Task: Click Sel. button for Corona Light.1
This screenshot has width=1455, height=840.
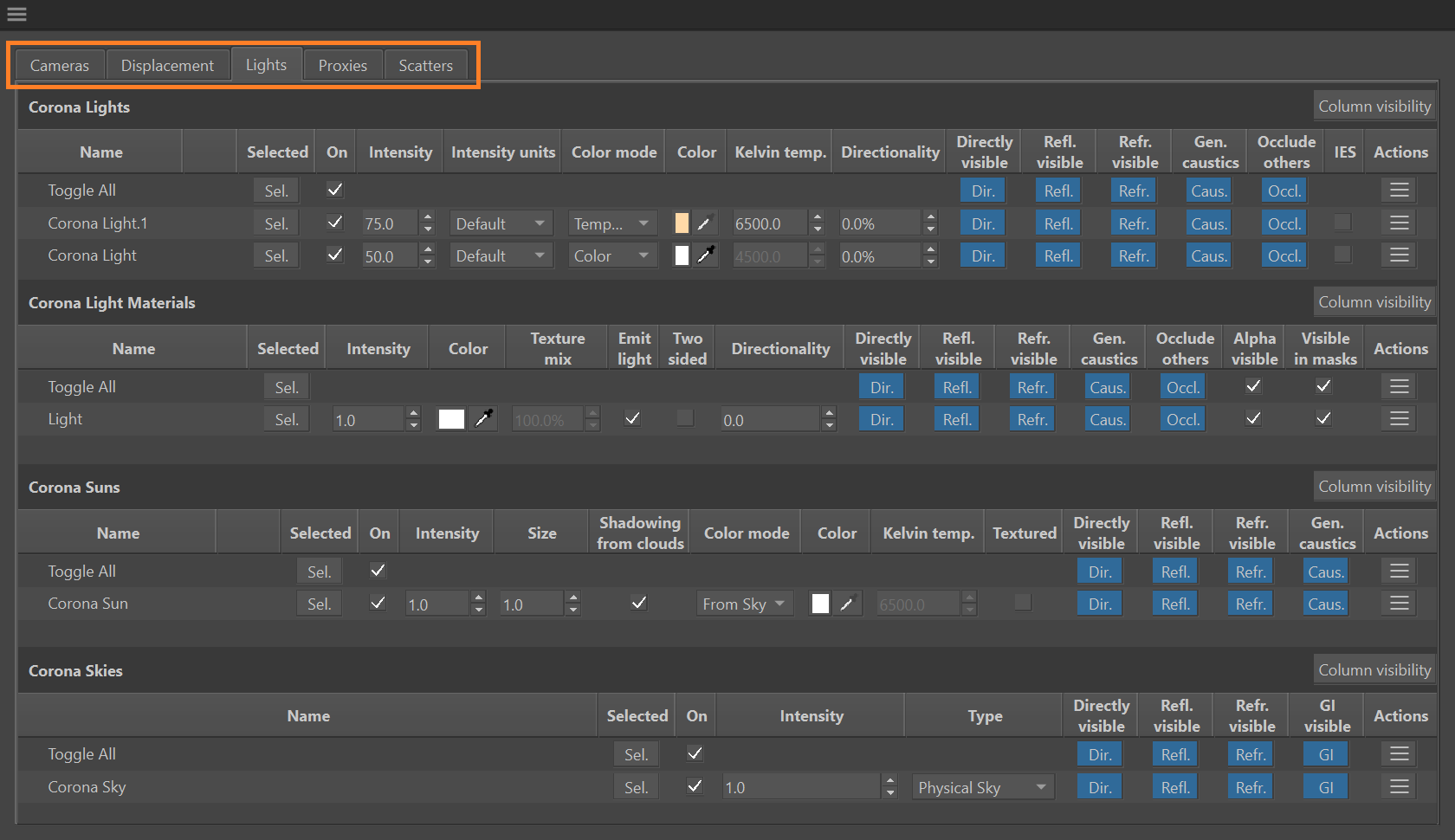Action: pos(276,223)
